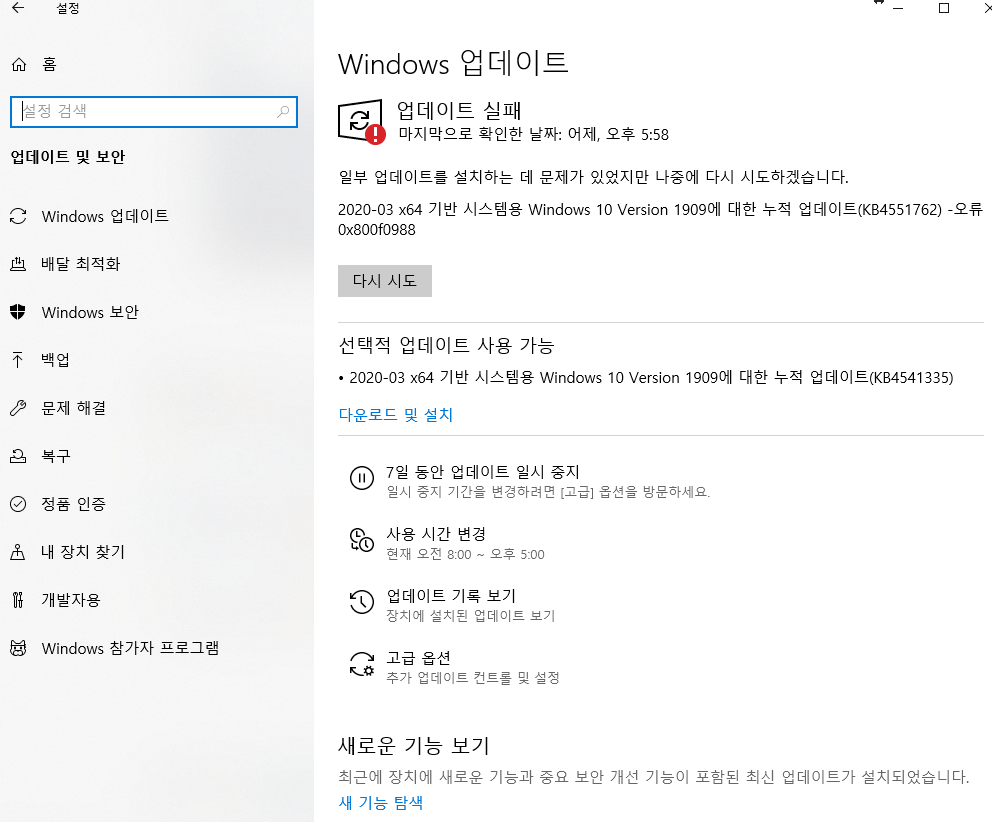Image resolution: width=992 pixels, height=822 pixels.
Task: Click the Windows 참가자 프로그램 cat icon
Action: 18,648
